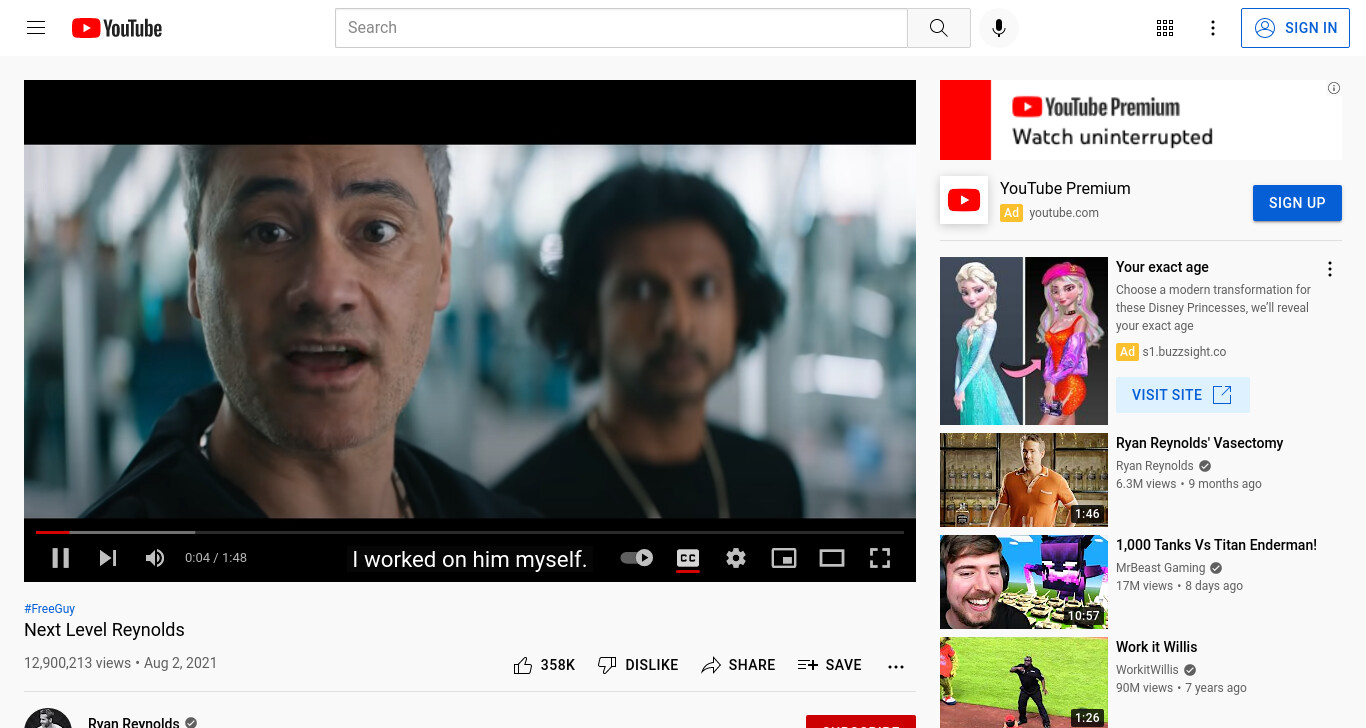
Task: Open the hamburger guide menu
Action: (36, 28)
